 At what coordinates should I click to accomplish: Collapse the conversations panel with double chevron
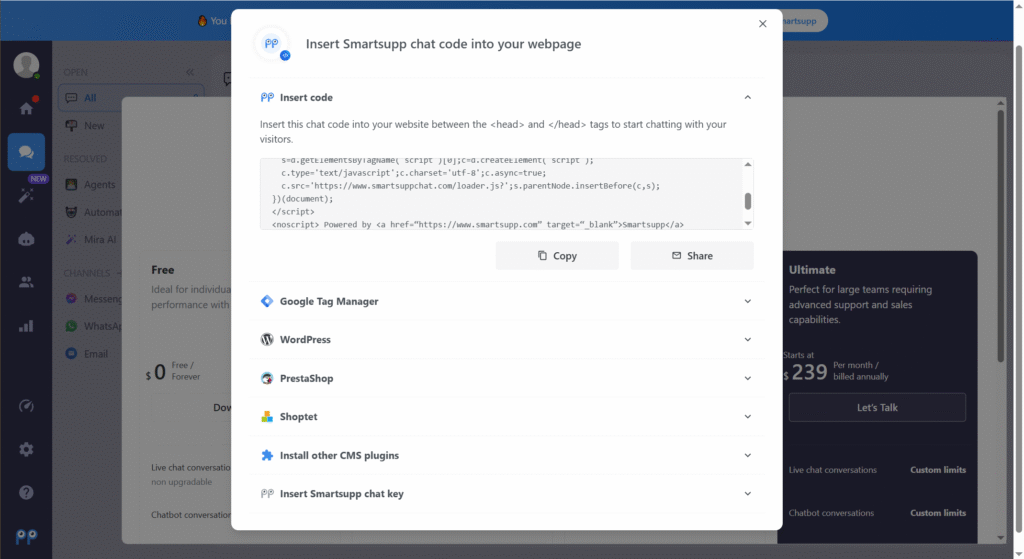click(189, 72)
